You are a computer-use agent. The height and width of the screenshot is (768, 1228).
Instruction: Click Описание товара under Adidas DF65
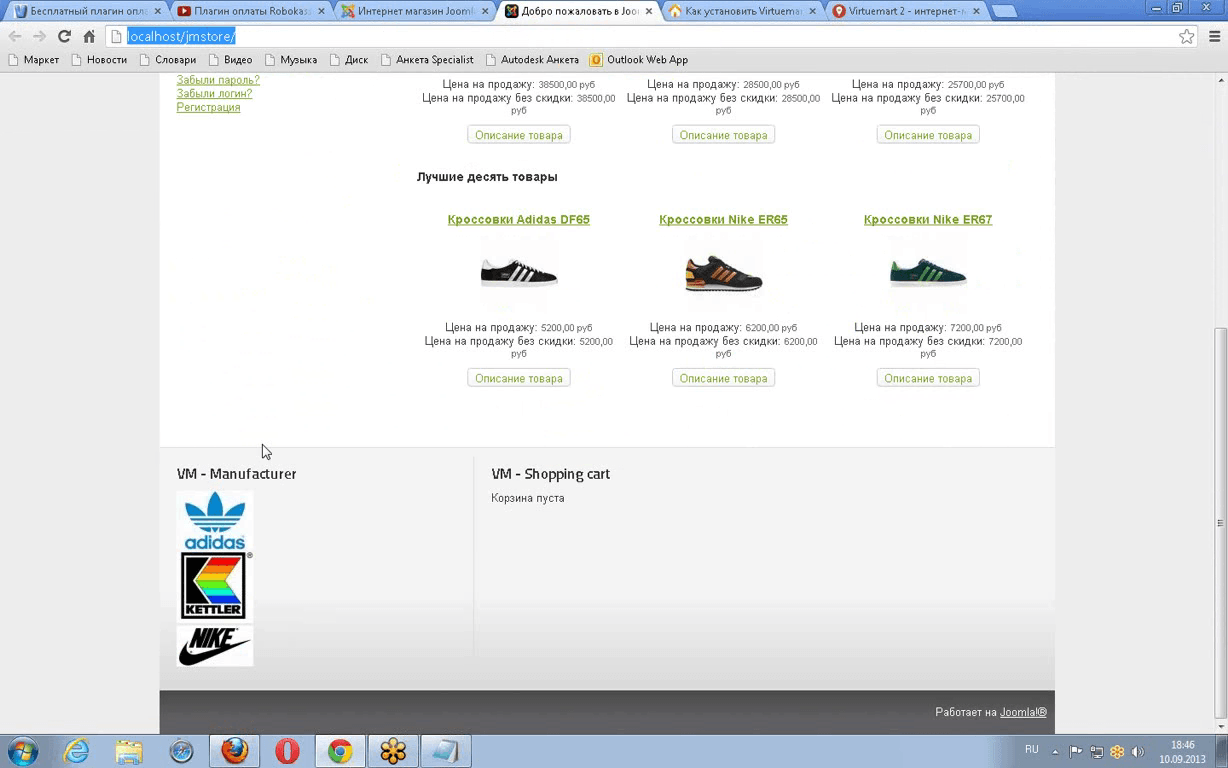(x=519, y=378)
